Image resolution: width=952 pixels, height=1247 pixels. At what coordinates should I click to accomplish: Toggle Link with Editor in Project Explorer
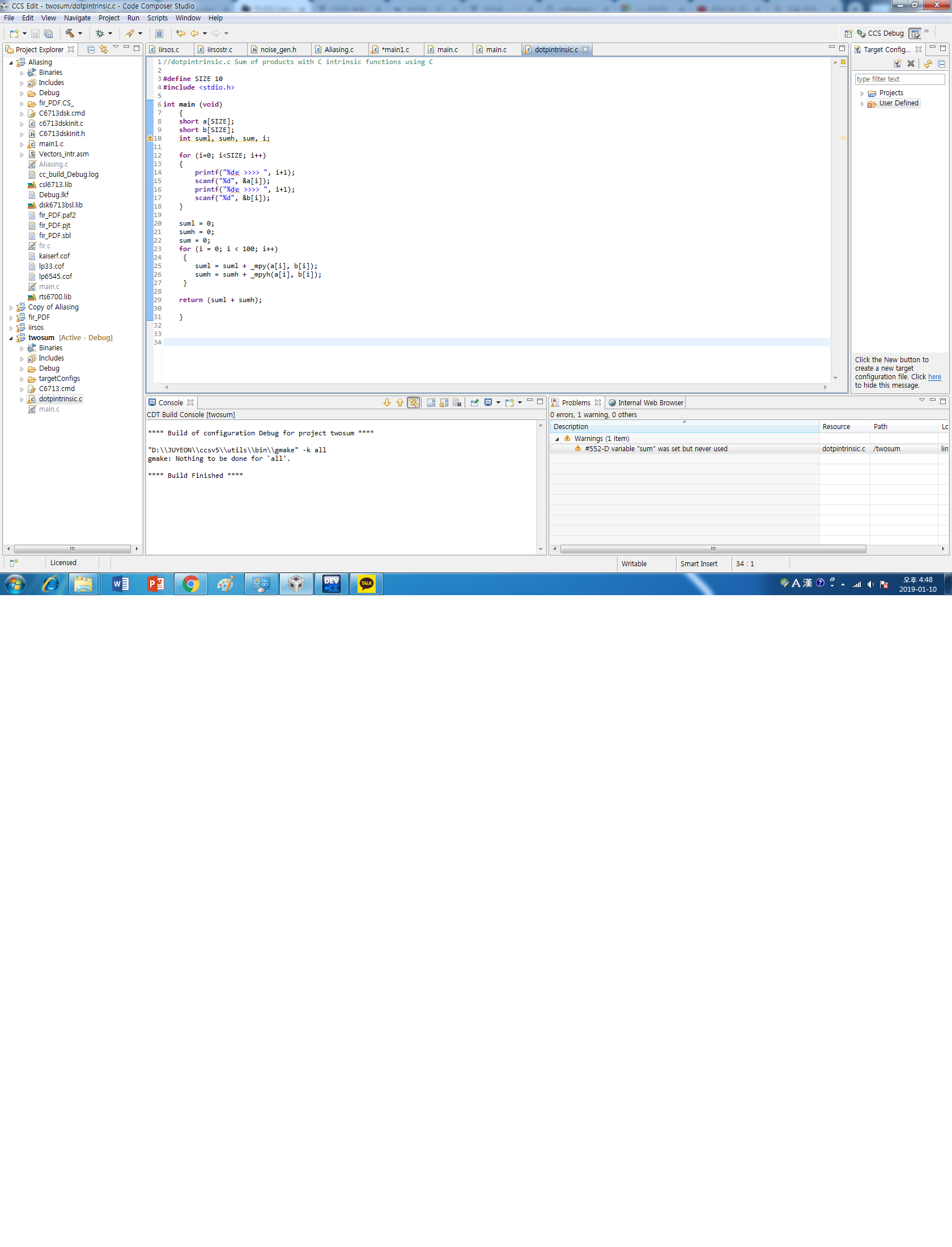point(103,49)
